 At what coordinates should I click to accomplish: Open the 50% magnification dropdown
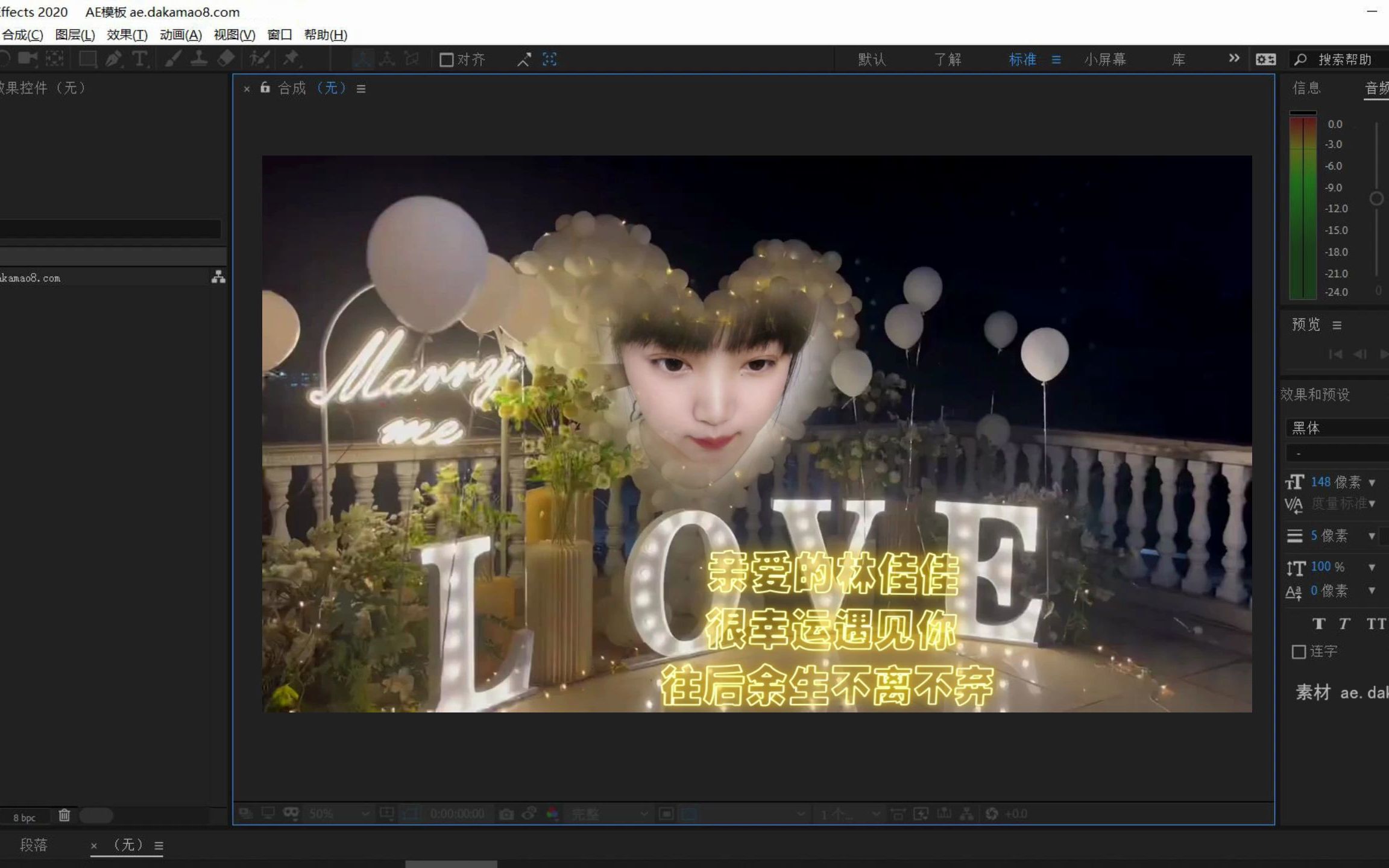339,814
